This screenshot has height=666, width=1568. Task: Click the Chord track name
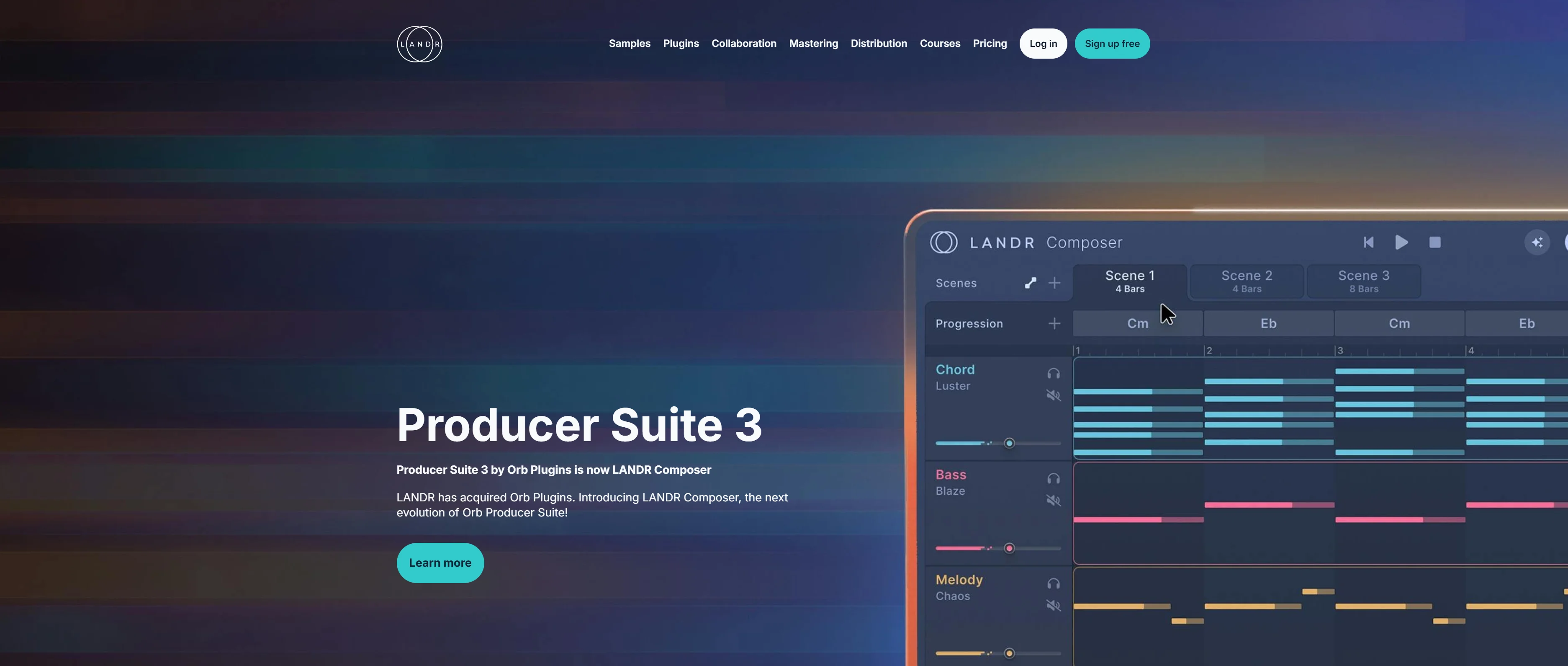pyautogui.click(x=954, y=370)
